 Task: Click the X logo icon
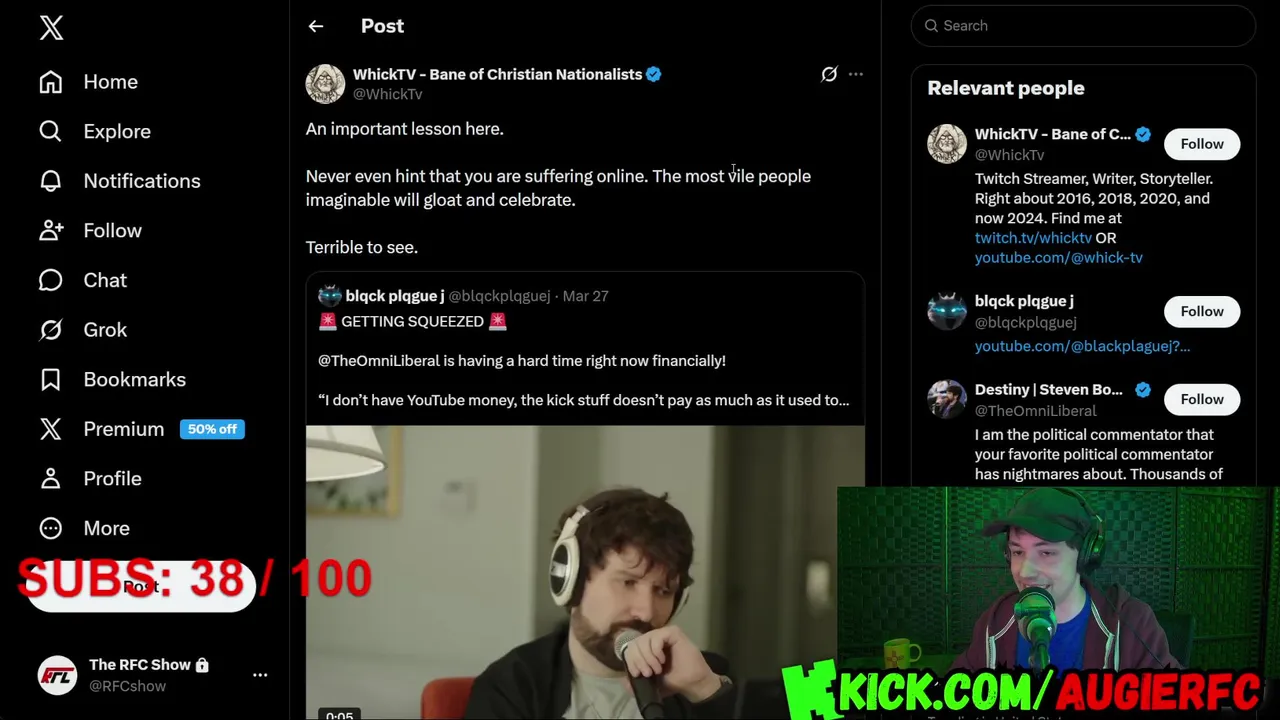51,27
